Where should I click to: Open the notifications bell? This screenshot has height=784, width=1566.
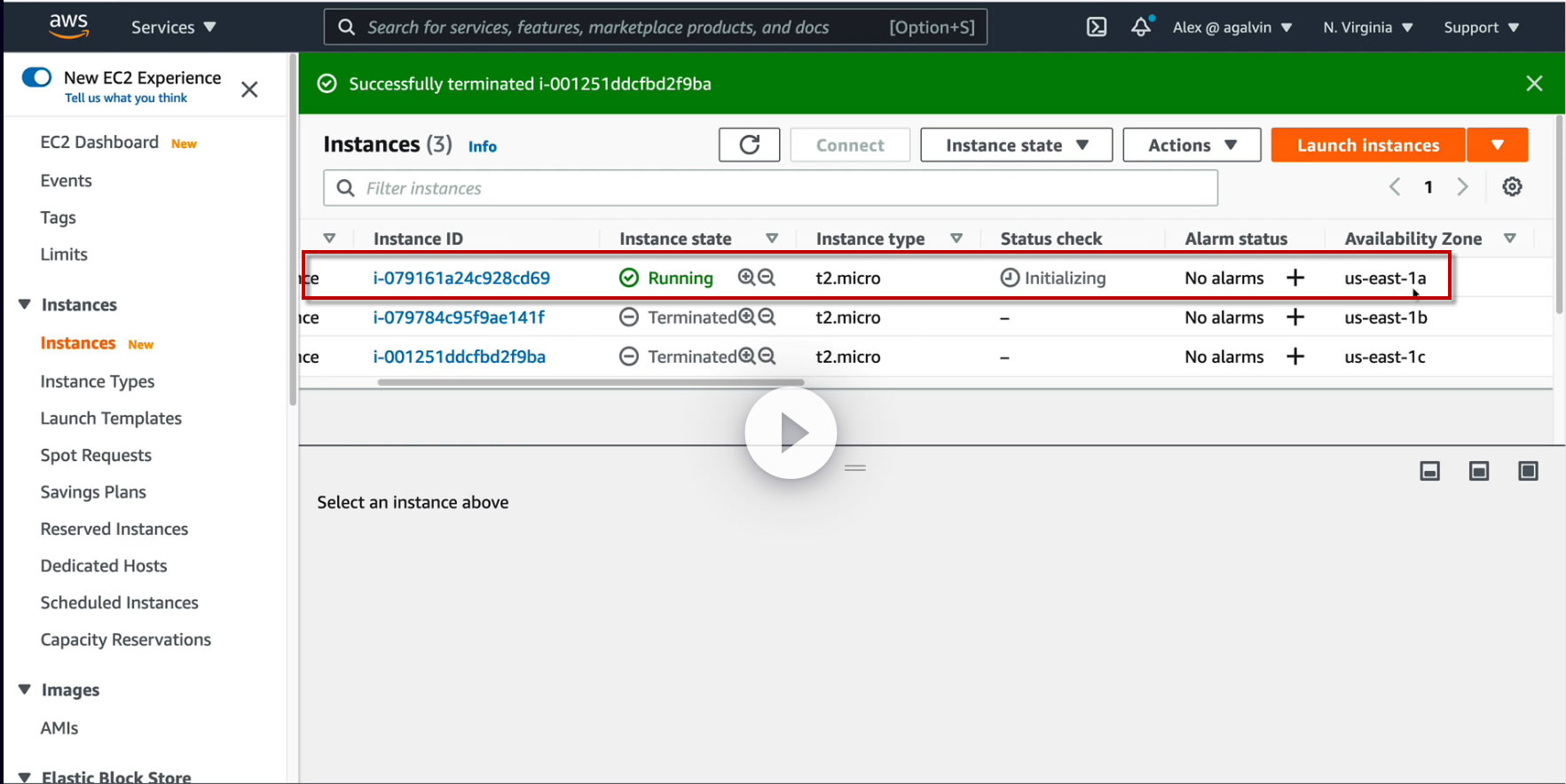click(x=1141, y=27)
